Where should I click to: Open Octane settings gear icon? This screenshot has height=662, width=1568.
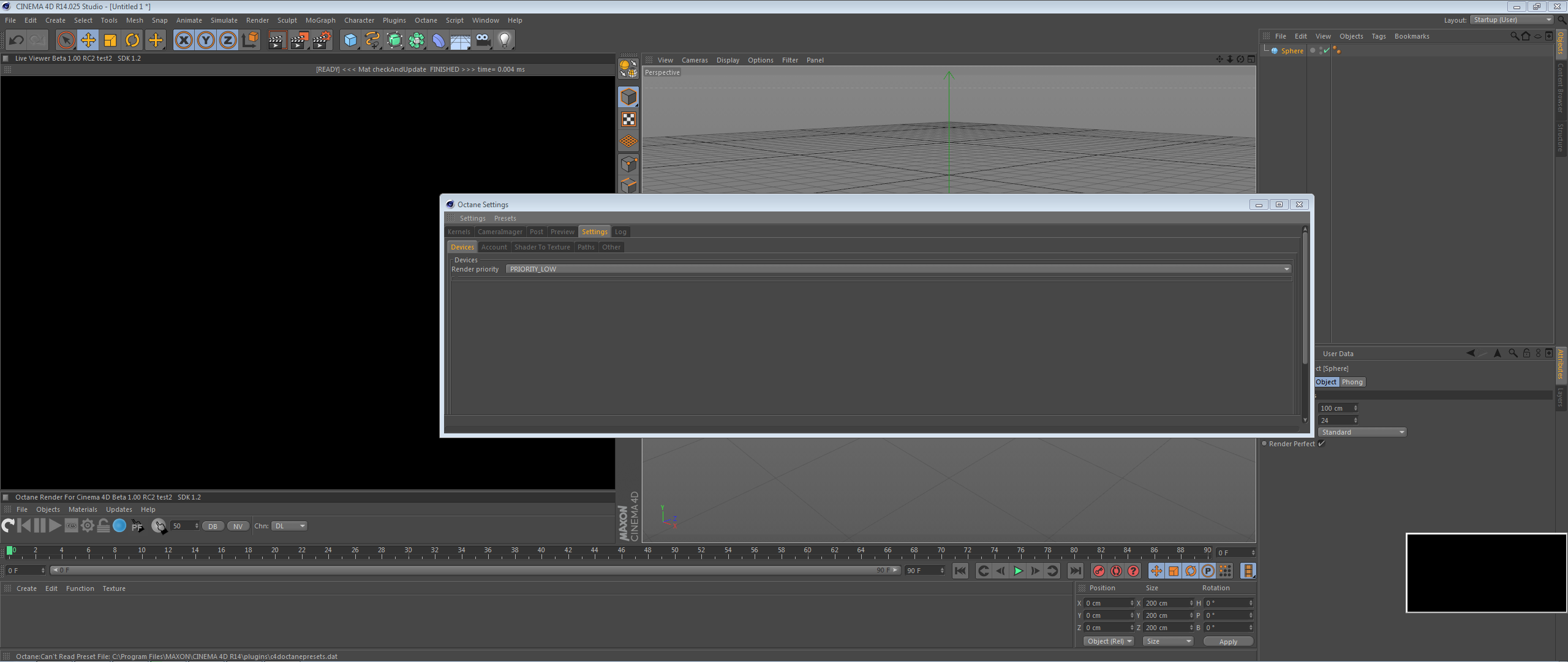[x=88, y=526]
